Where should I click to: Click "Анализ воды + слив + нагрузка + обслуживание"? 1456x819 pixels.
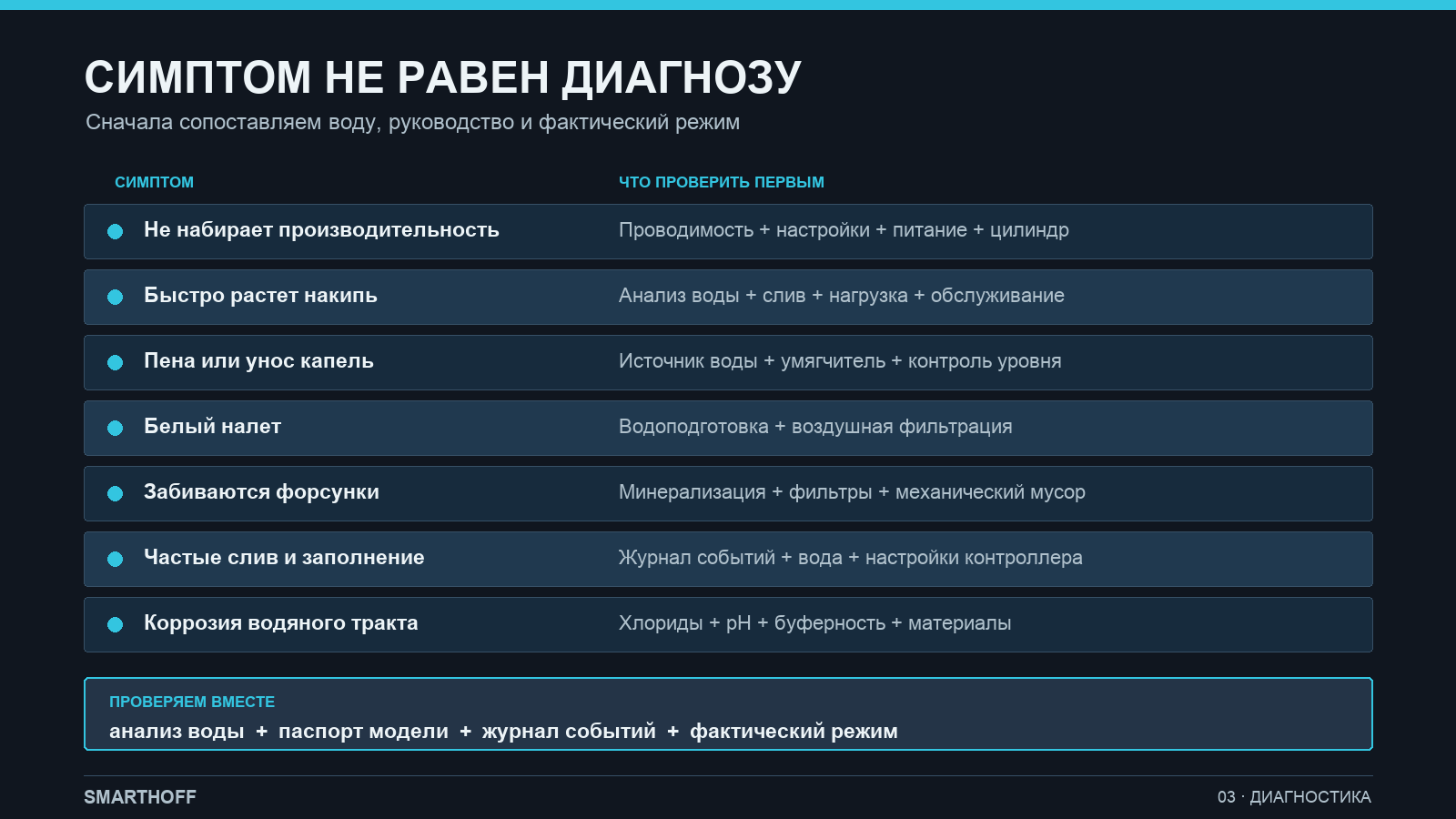[x=842, y=296]
